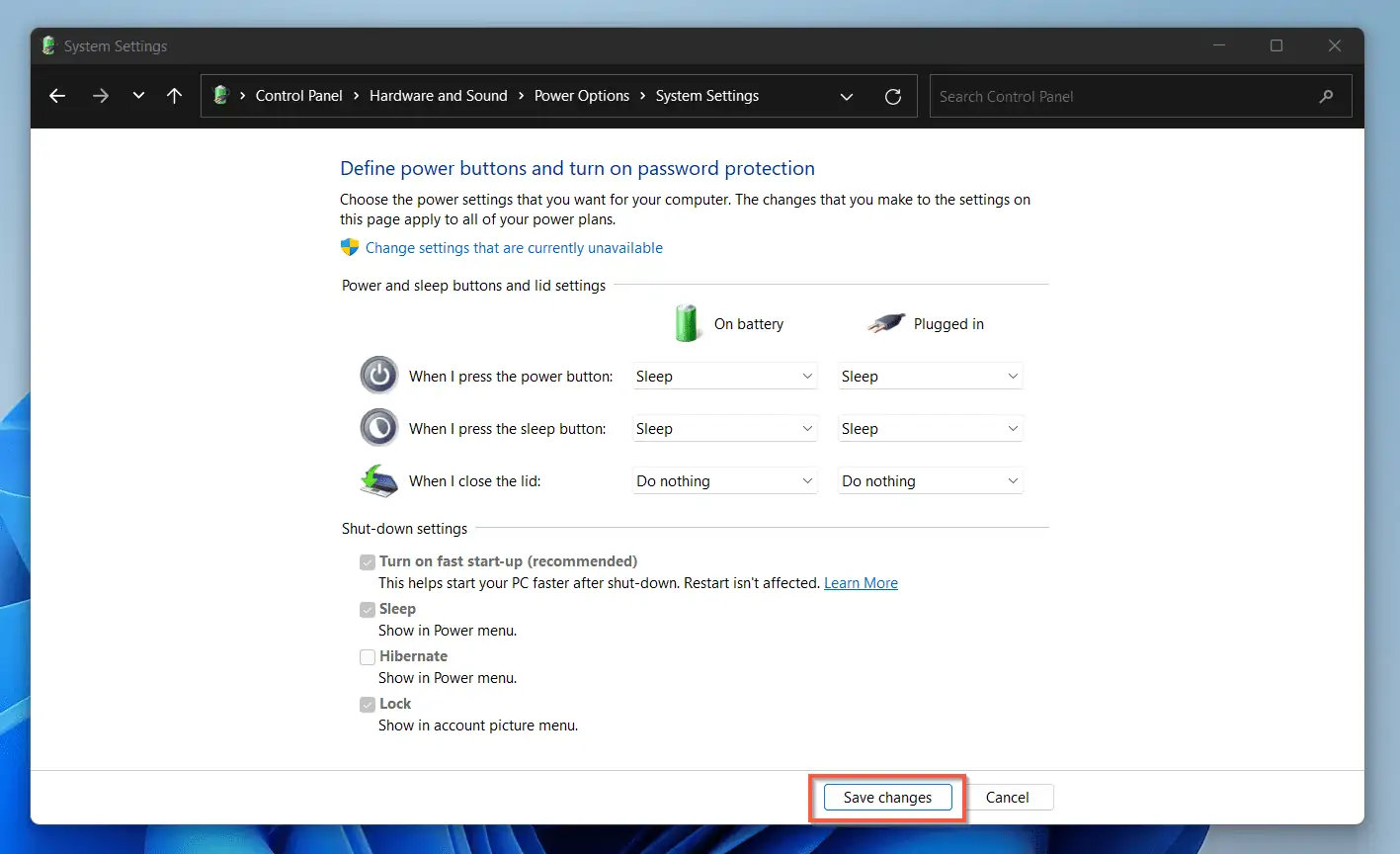
Task: Click the search magnifier icon
Action: coord(1326,96)
